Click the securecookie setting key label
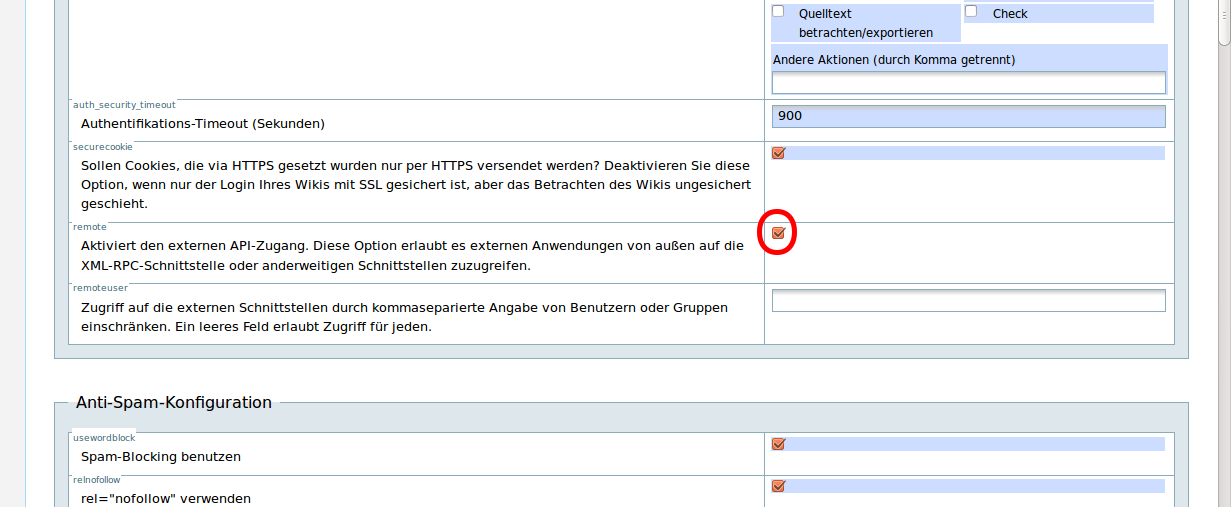1231x507 pixels. tap(102, 146)
